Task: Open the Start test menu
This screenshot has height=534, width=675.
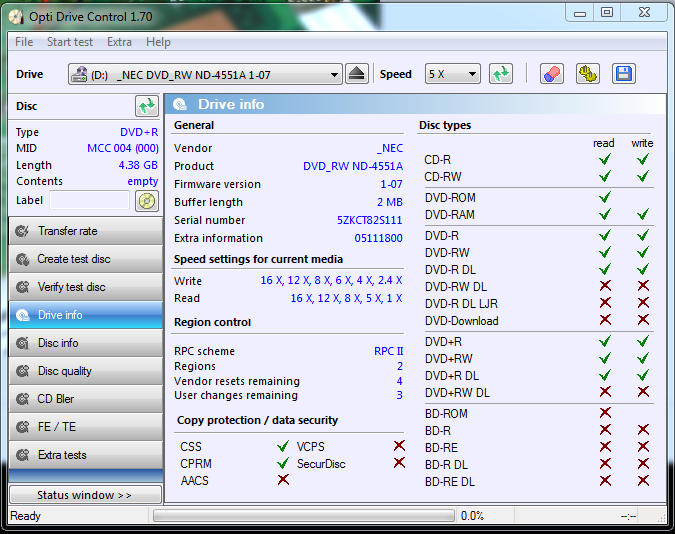Action: pos(70,42)
